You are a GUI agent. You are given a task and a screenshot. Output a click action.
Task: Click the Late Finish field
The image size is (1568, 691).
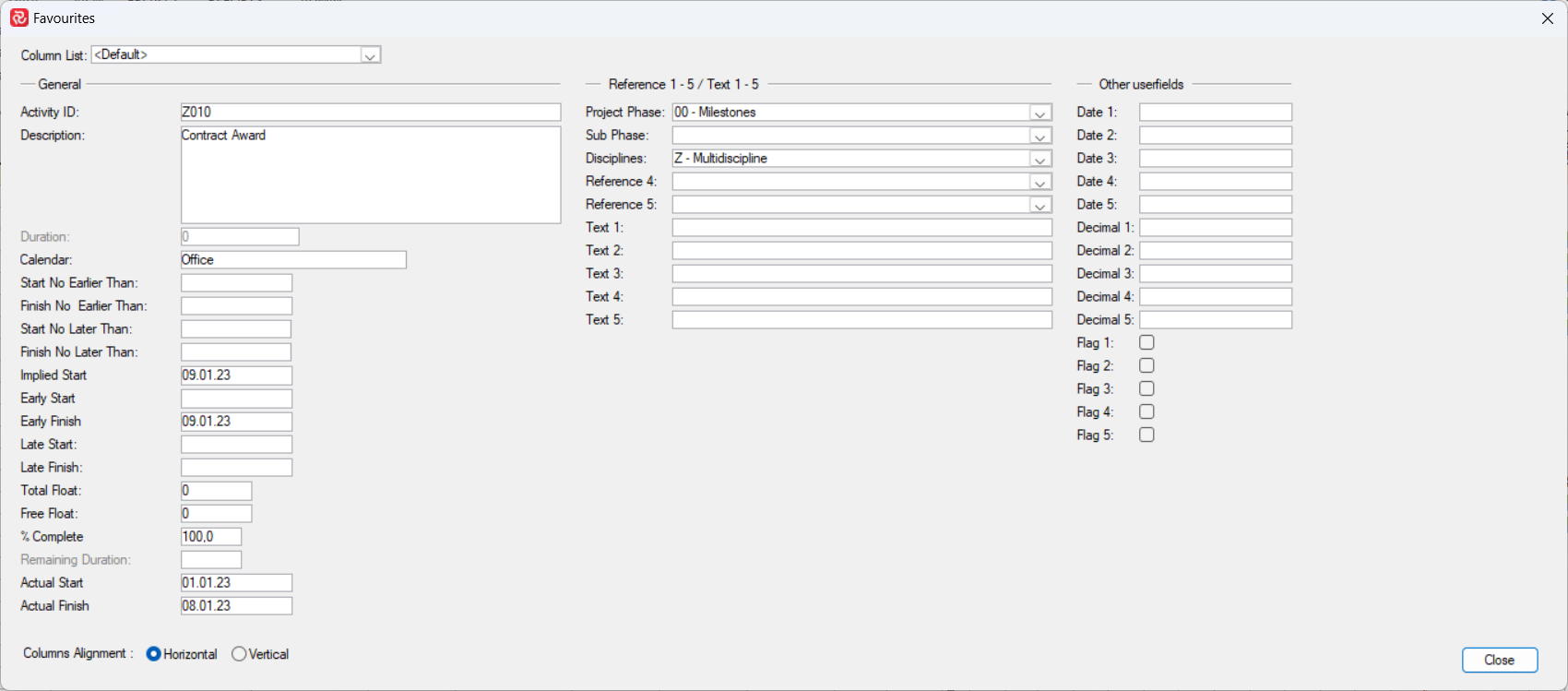[x=236, y=468]
